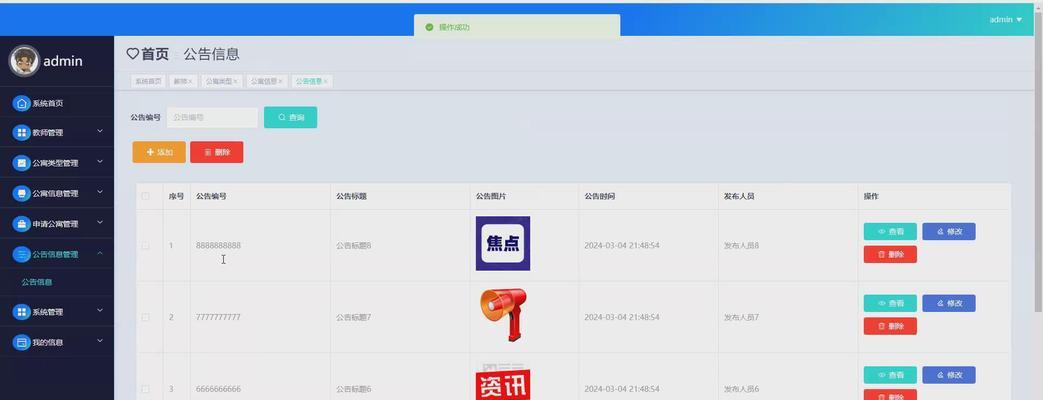The height and width of the screenshot is (400, 1043).
Task: Expand the 公寓信息管理 menu chevron
Action: pyautogui.click(x=100, y=192)
